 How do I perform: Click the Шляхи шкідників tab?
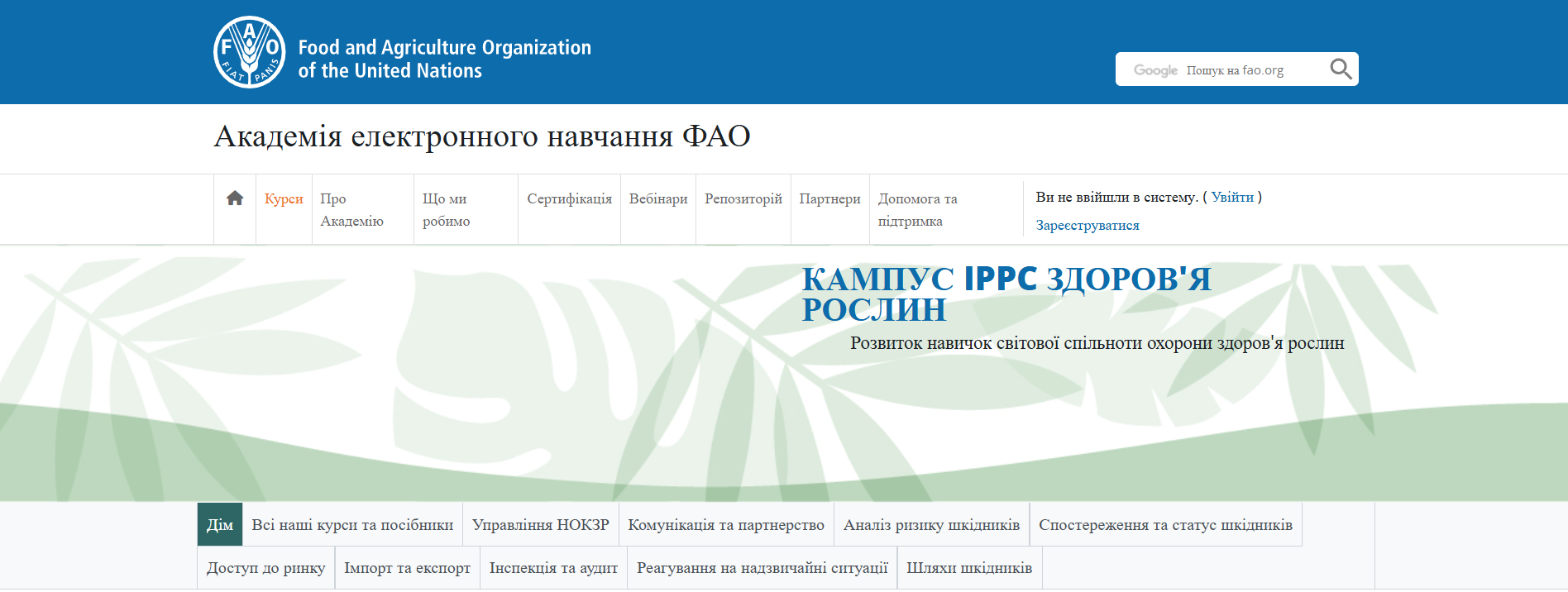tap(969, 568)
